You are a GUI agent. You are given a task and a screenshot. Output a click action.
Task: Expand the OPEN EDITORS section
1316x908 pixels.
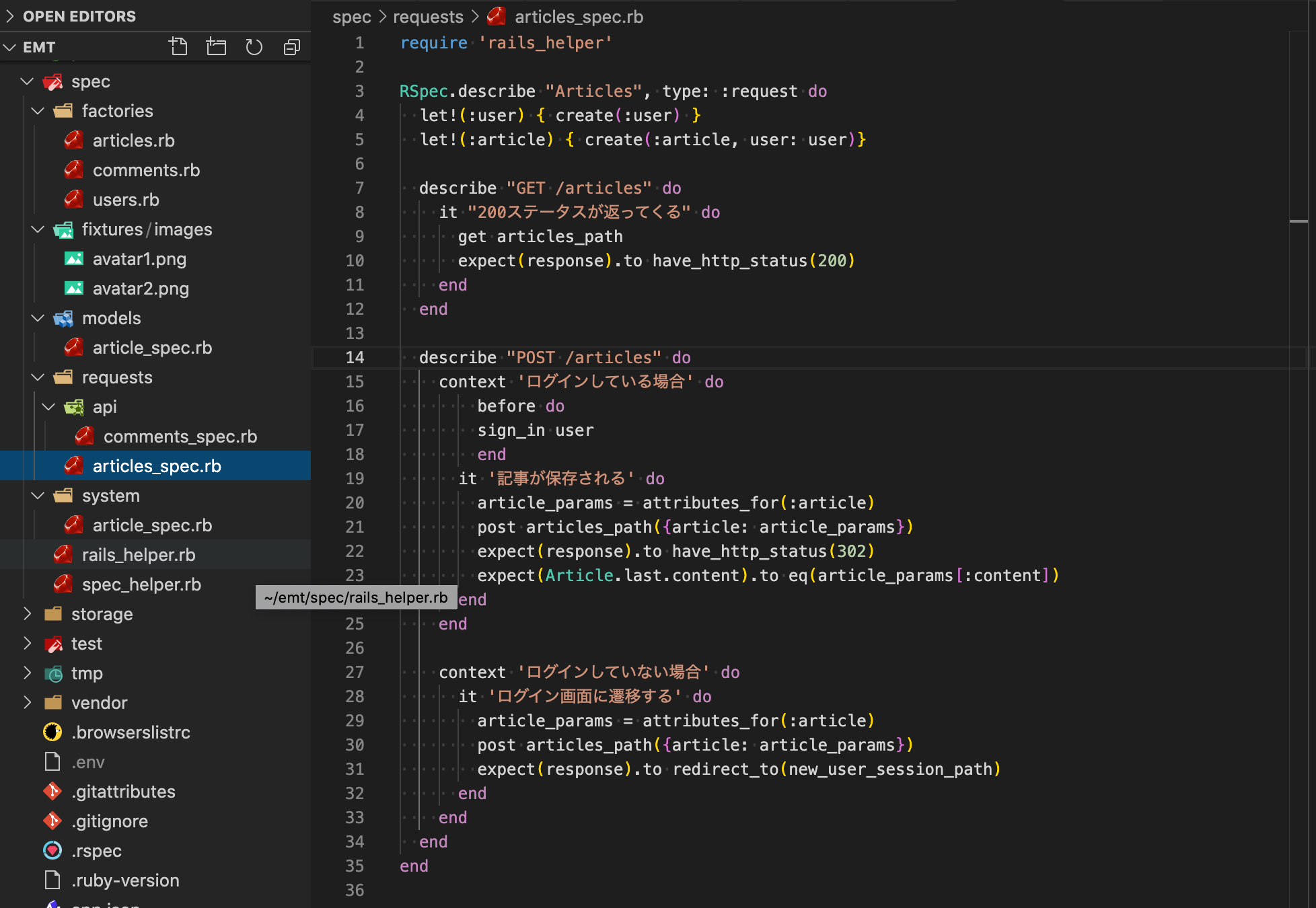click(x=79, y=16)
